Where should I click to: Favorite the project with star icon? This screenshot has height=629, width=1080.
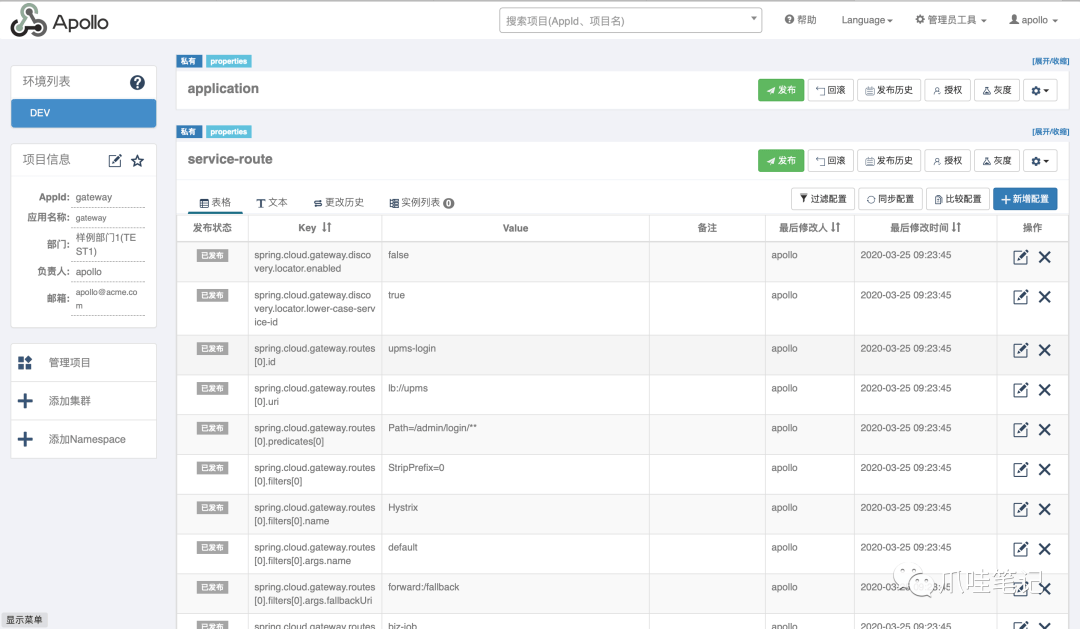click(138, 161)
